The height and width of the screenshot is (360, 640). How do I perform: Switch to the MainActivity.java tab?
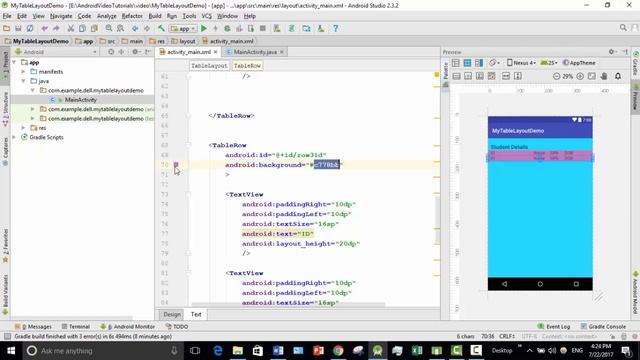coord(255,52)
